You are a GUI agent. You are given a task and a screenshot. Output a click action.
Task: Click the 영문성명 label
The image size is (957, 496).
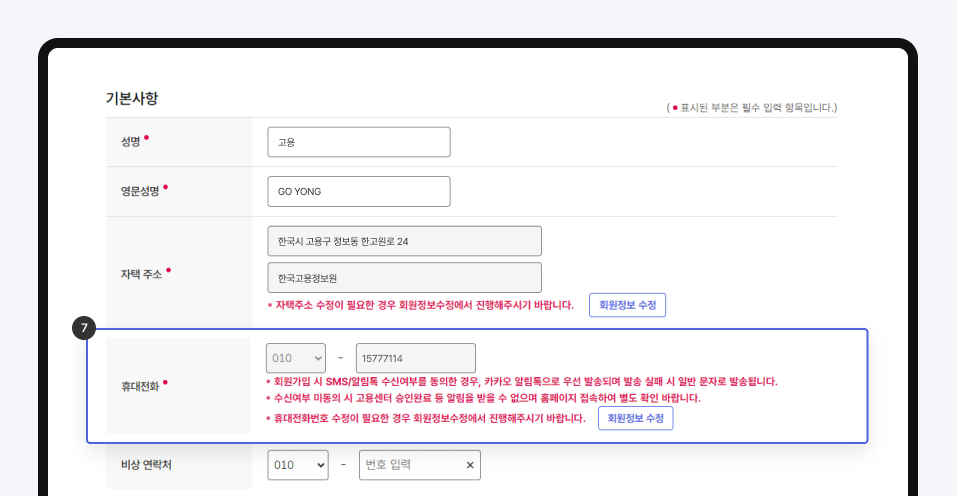point(140,191)
